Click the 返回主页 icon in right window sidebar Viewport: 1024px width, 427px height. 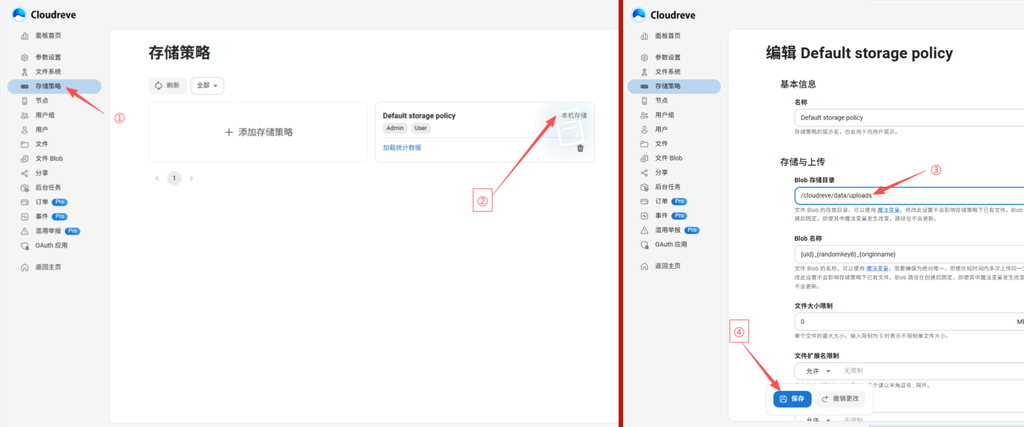coord(645,267)
